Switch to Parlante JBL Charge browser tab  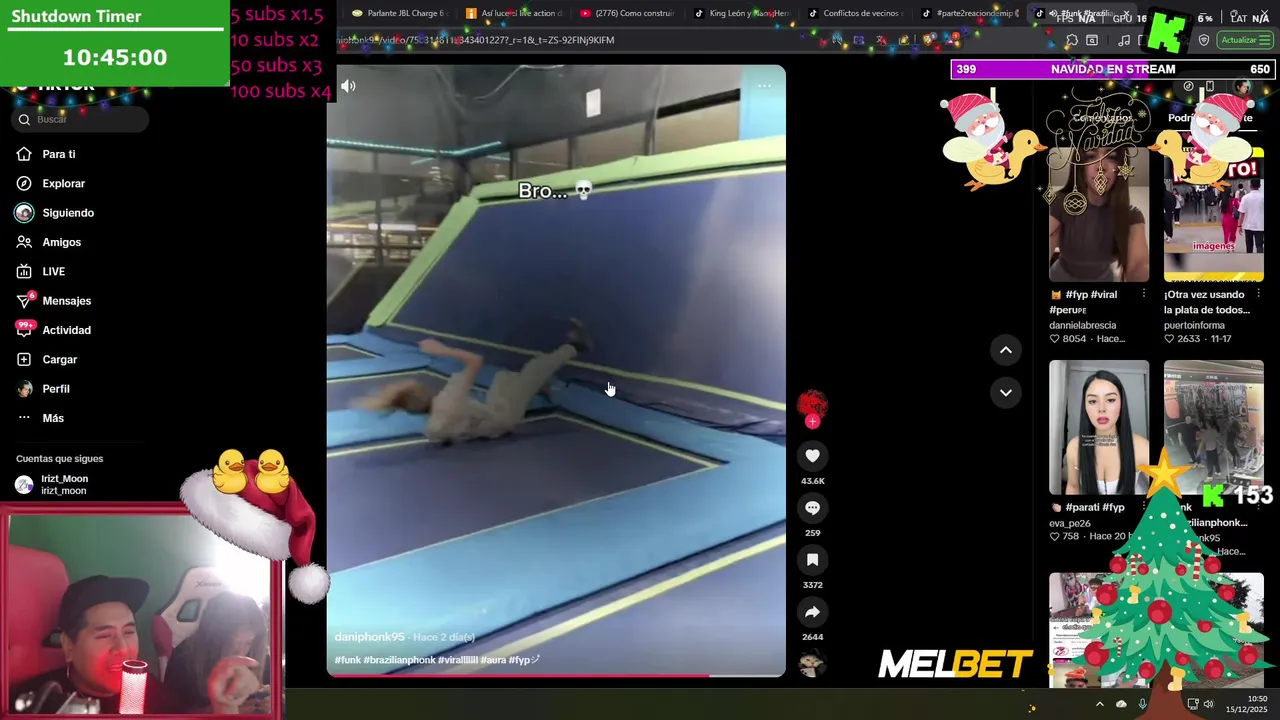[x=398, y=13]
